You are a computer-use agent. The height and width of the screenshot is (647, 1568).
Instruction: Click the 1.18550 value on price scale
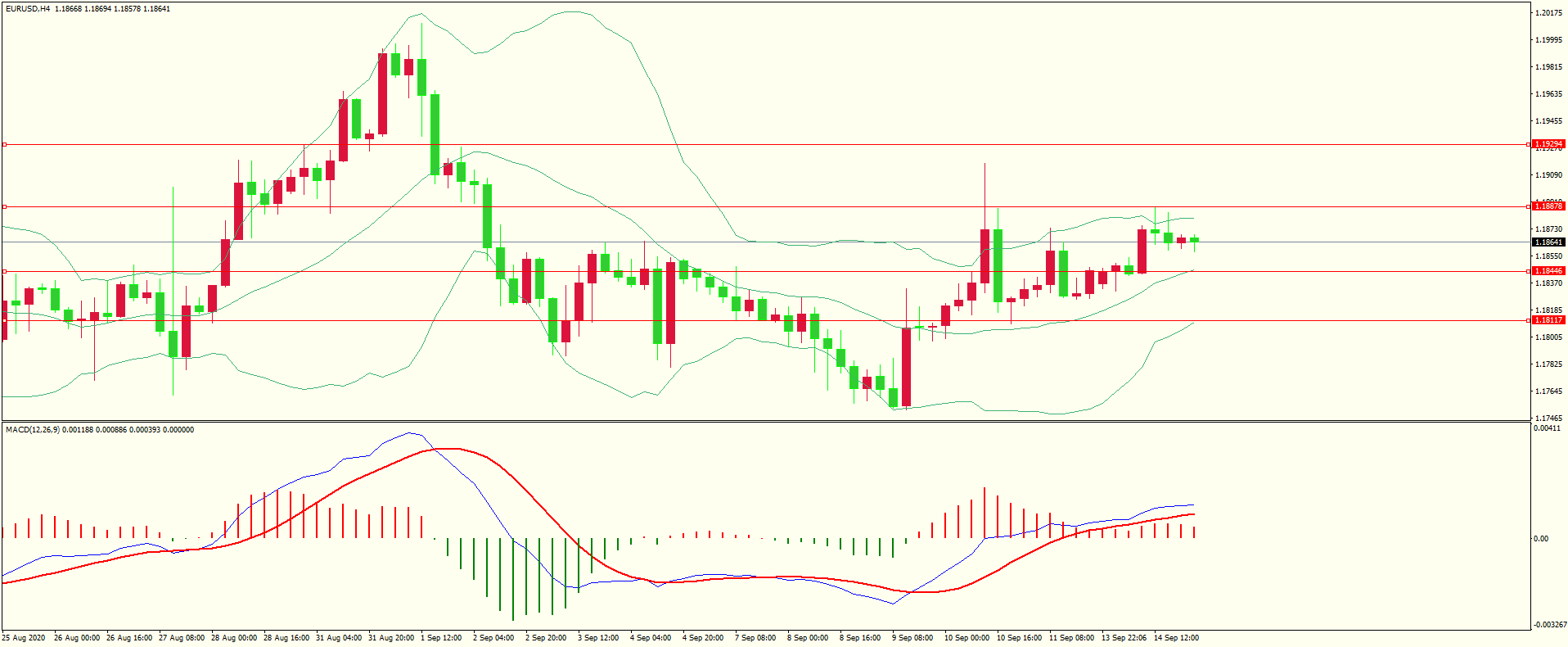pyautogui.click(x=1549, y=256)
